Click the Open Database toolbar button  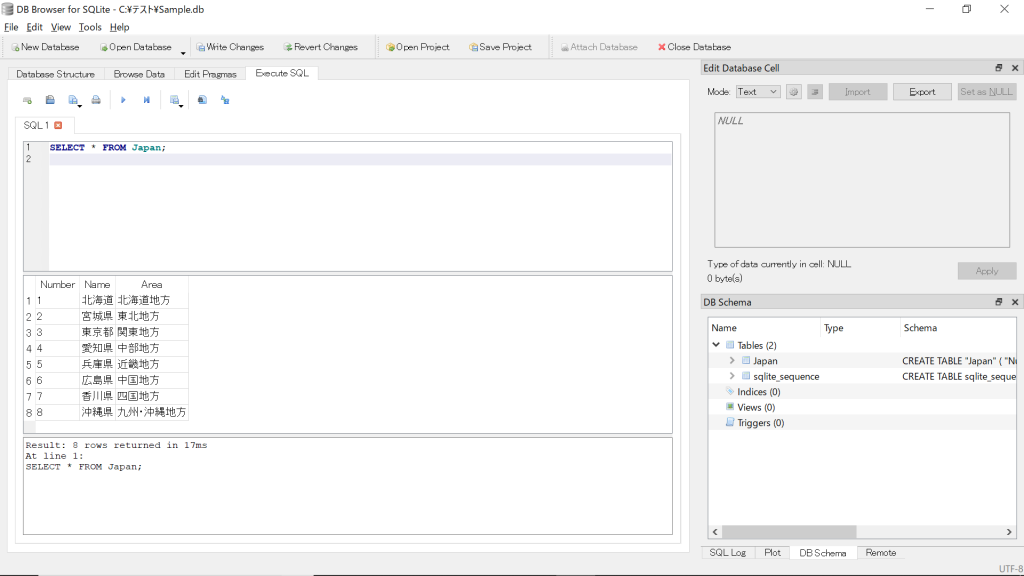[135, 47]
